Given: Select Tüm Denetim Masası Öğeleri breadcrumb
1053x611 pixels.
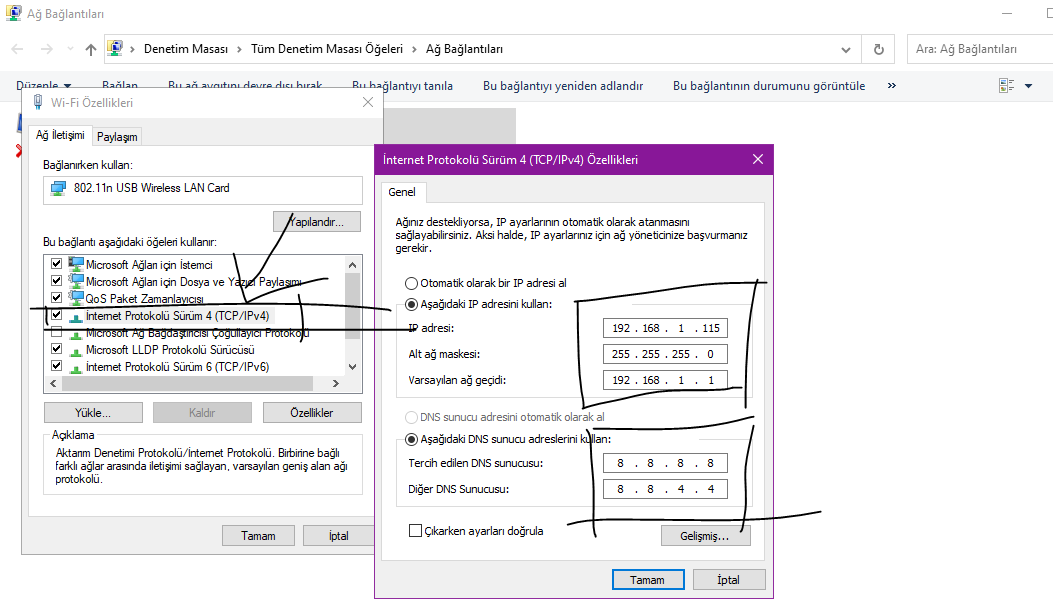Looking at the screenshot, I should (327, 49).
